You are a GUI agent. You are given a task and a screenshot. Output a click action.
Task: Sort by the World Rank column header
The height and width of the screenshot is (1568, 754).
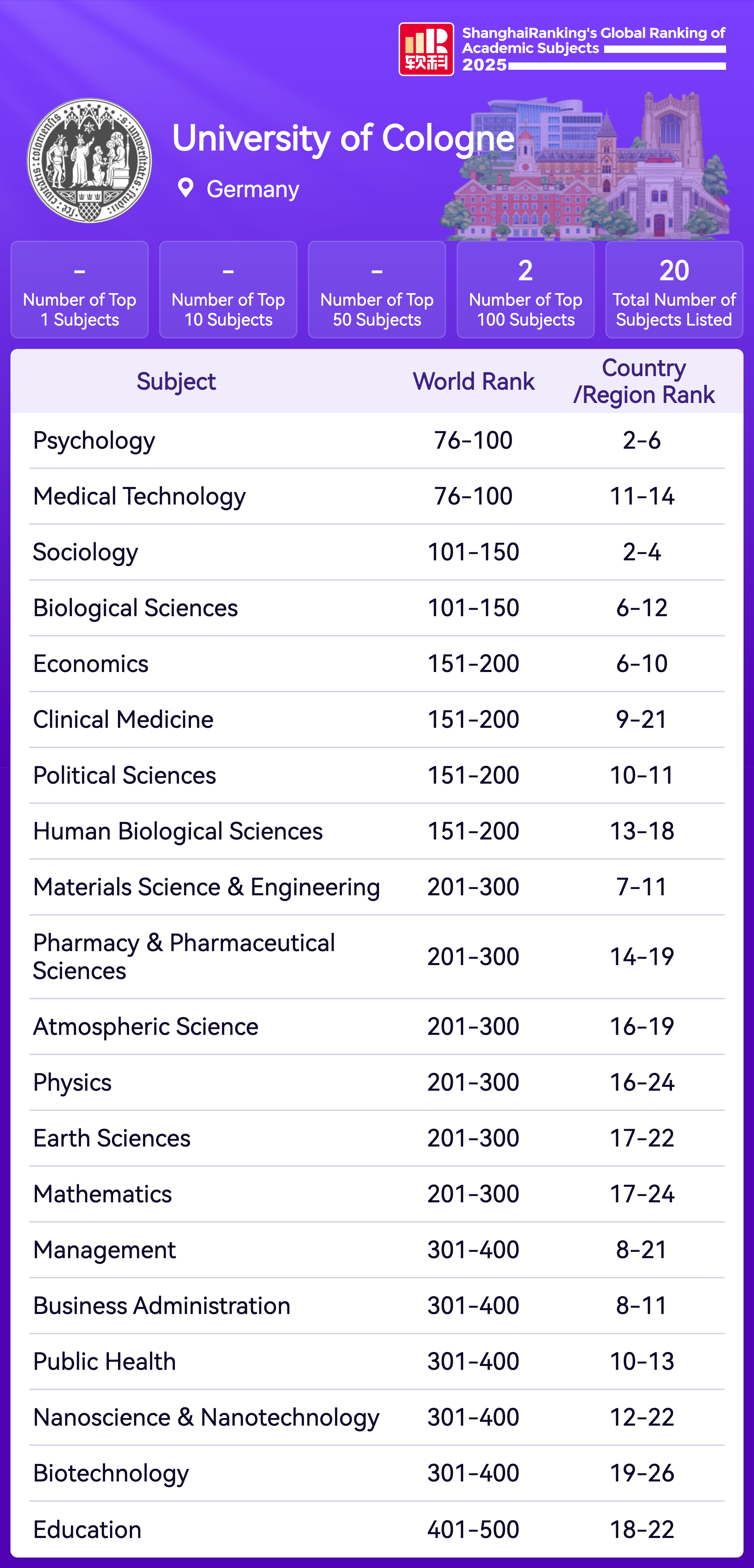click(473, 382)
